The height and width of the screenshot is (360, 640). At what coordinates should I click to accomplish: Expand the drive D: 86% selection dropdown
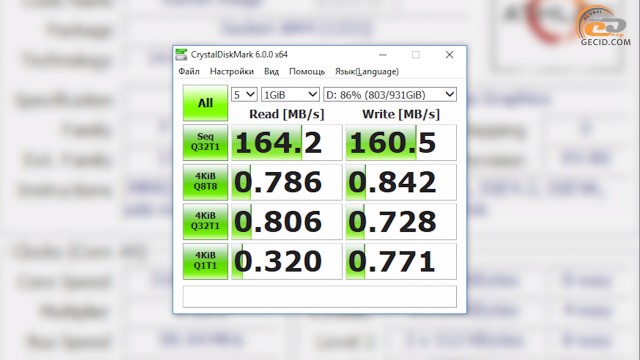pyautogui.click(x=390, y=95)
